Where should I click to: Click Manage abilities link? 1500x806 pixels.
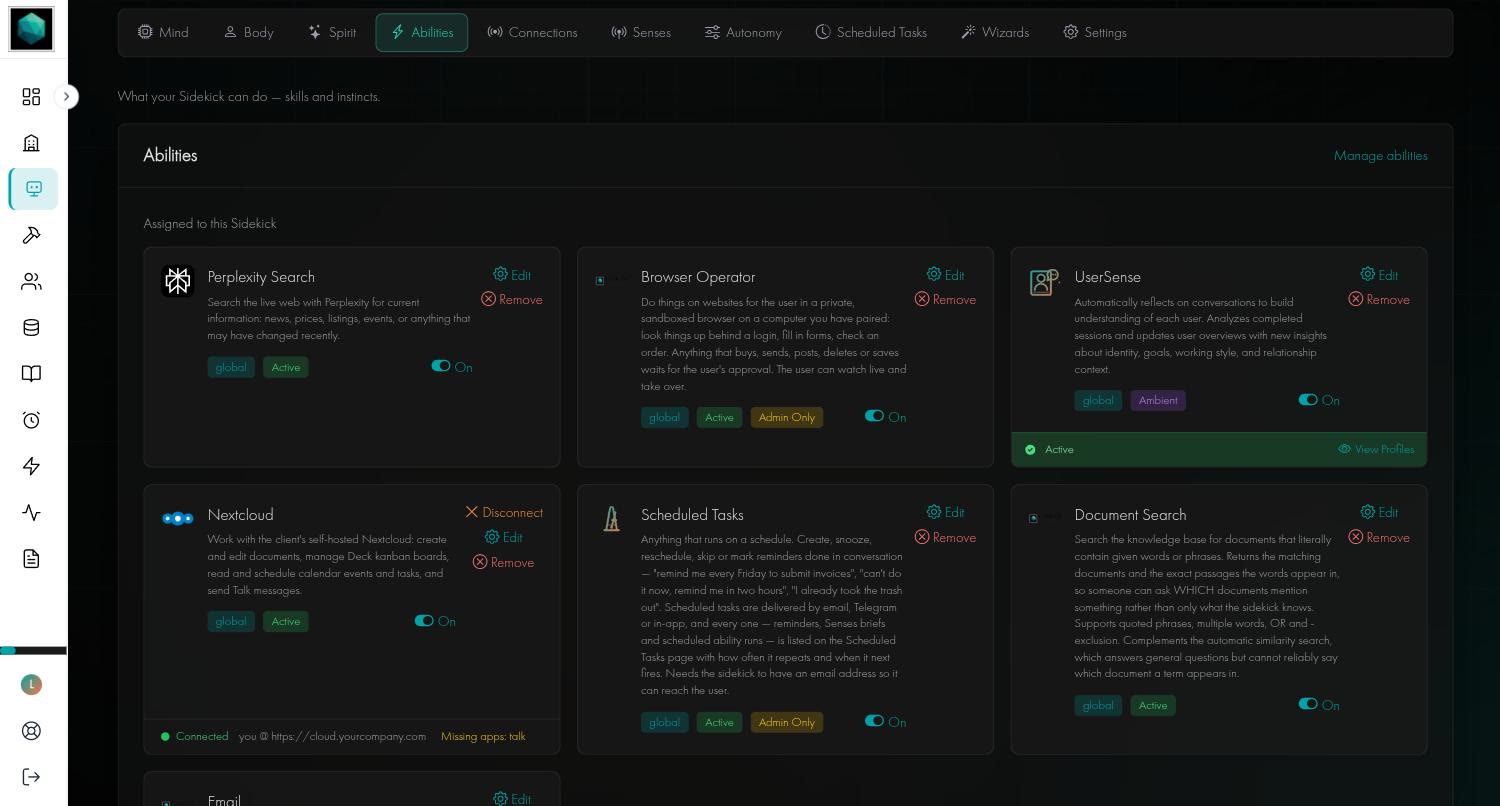pyautogui.click(x=1380, y=155)
